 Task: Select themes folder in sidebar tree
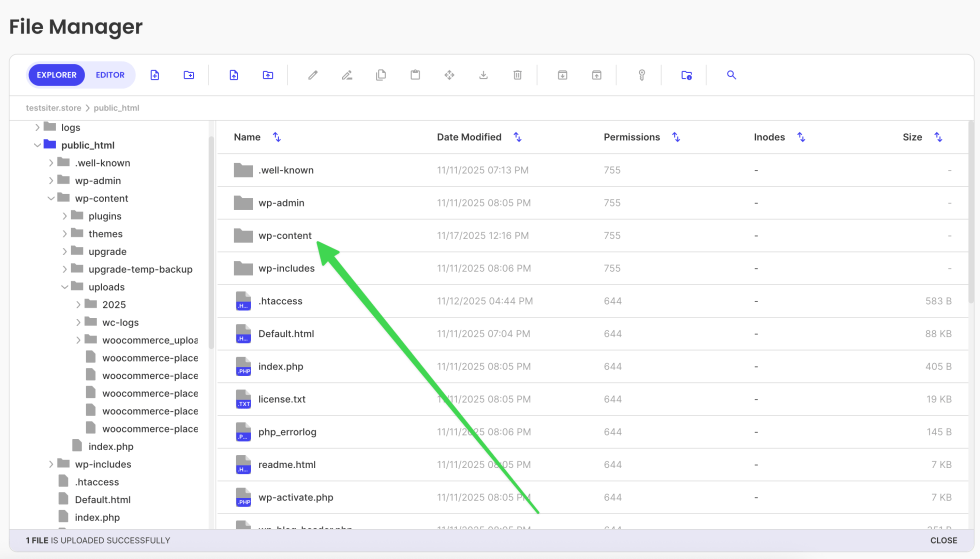point(105,234)
